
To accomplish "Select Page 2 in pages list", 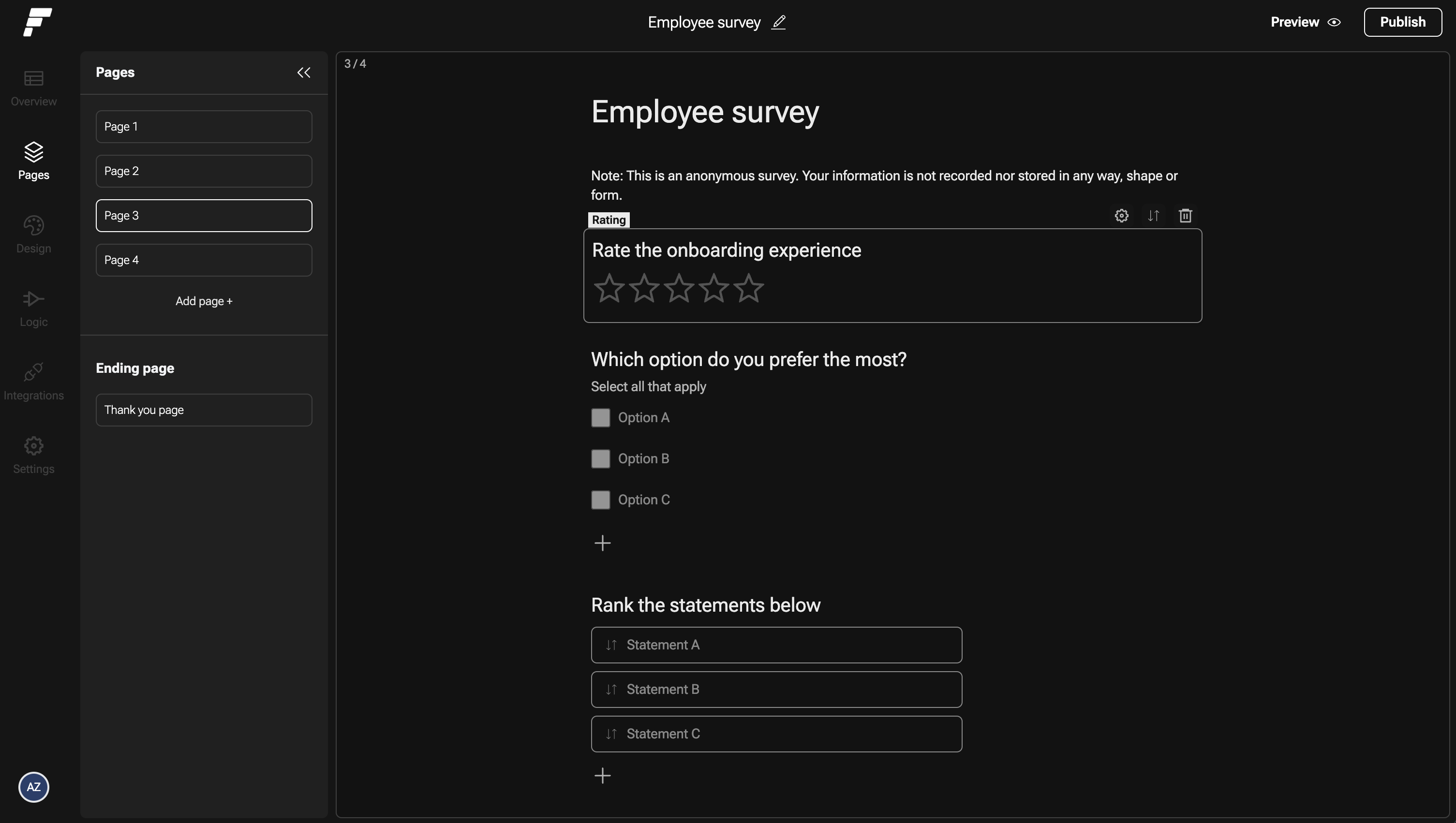I will (204, 171).
